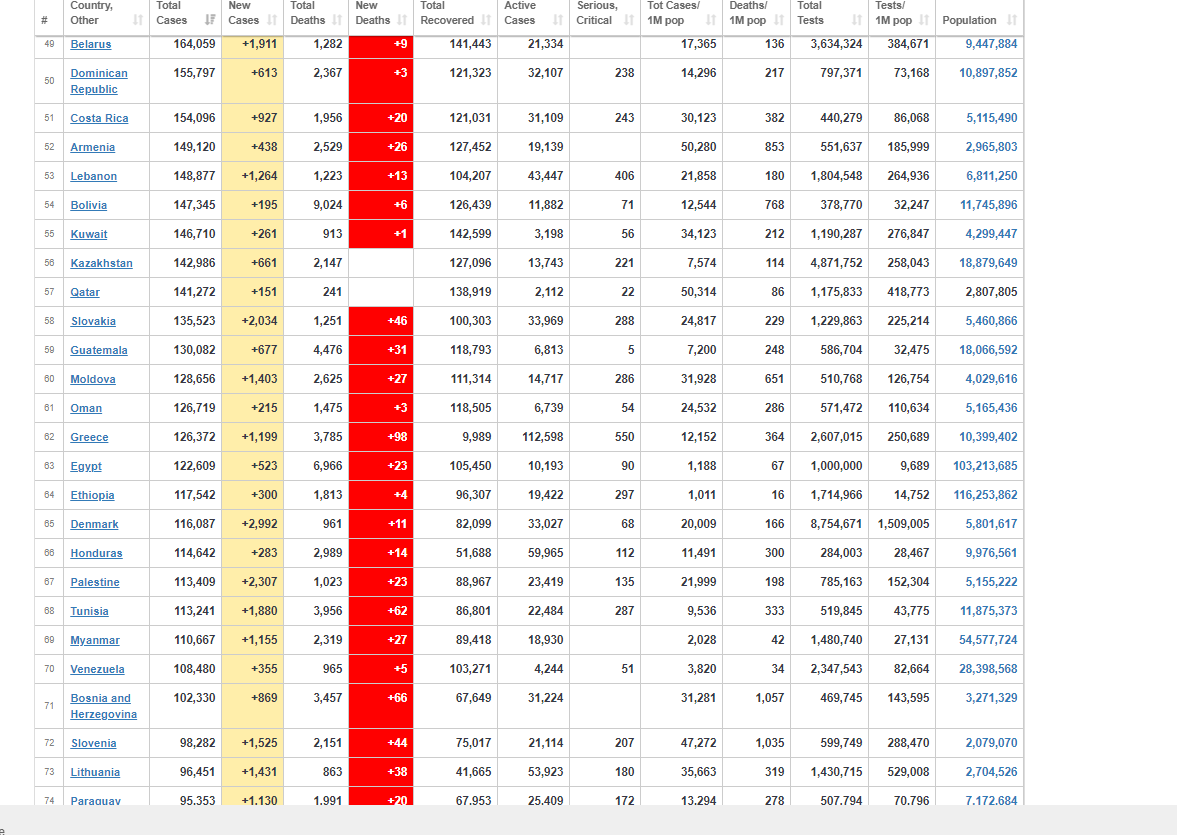
Task: Select Guatemala tests per million 32,475
Action: (902, 350)
